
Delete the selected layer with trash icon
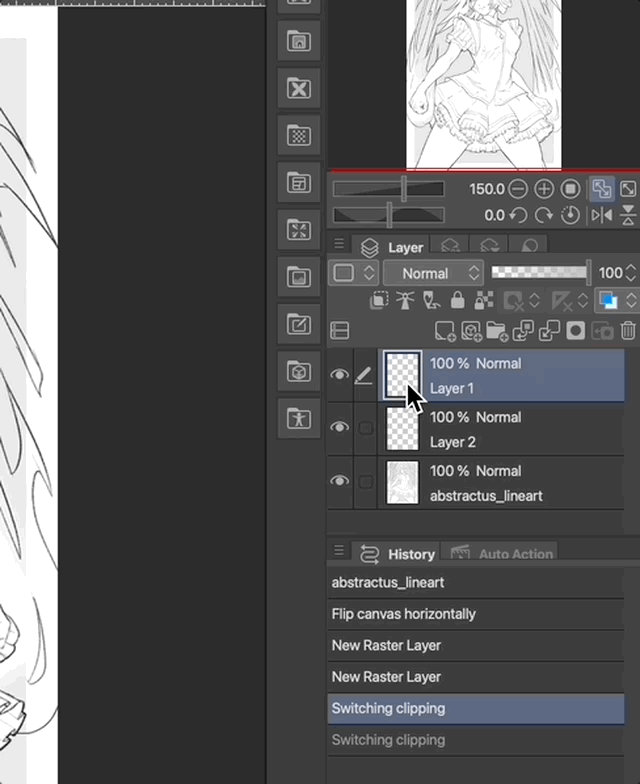pos(628,330)
